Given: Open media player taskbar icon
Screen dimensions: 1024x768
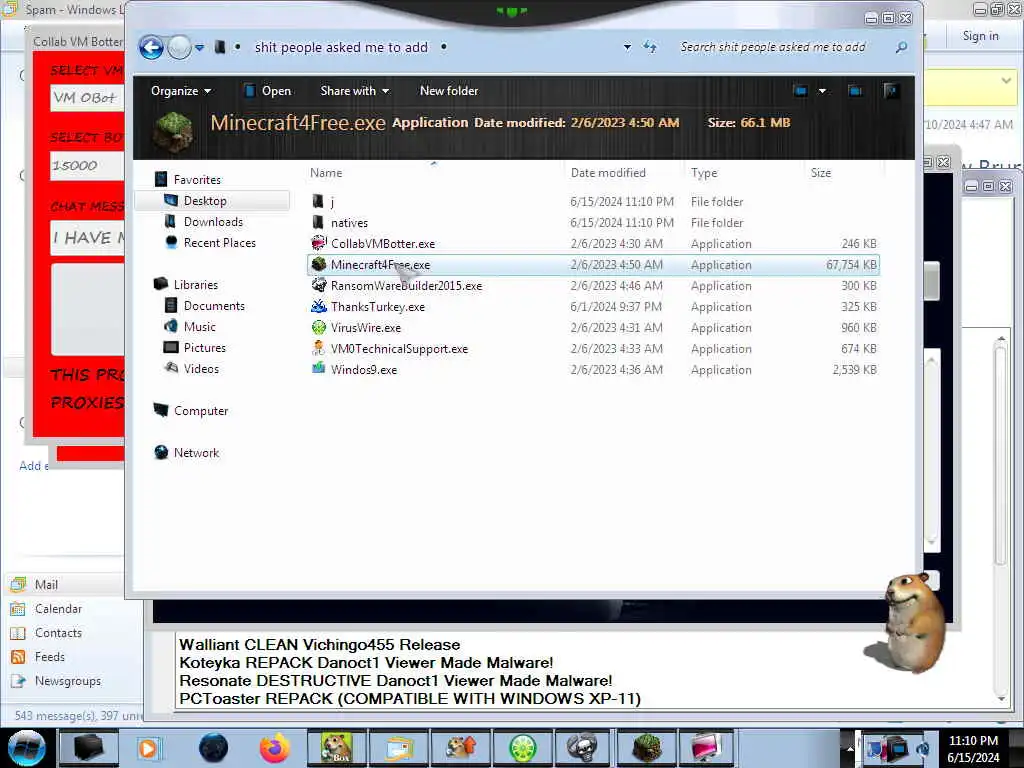Looking at the screenshot, I should coord(148,748).
